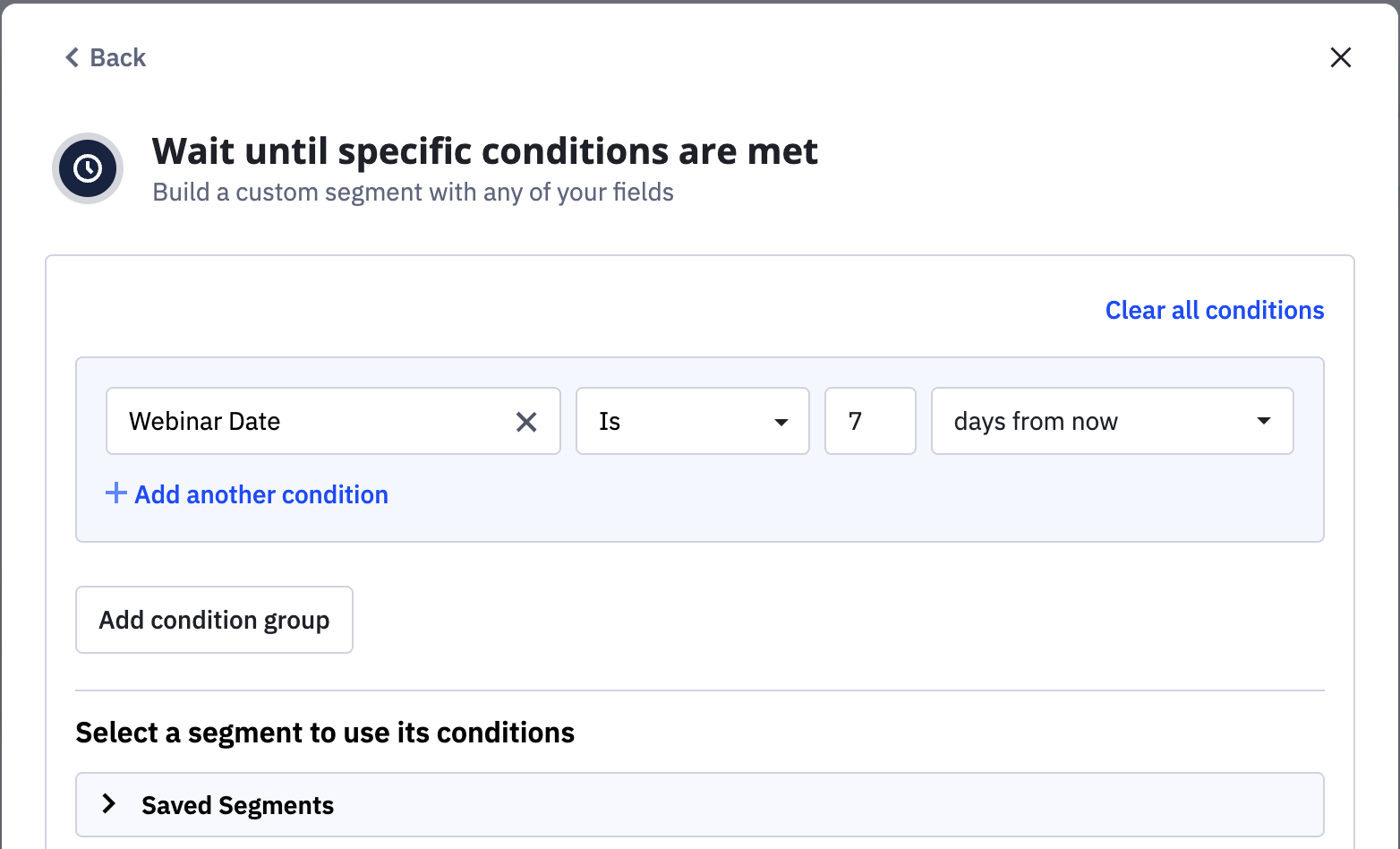Image resolution: width=1400 pixels, height=849 pixels.
Task: Clear the Webinar Date field selection
Action: click(x=526, y=422)
